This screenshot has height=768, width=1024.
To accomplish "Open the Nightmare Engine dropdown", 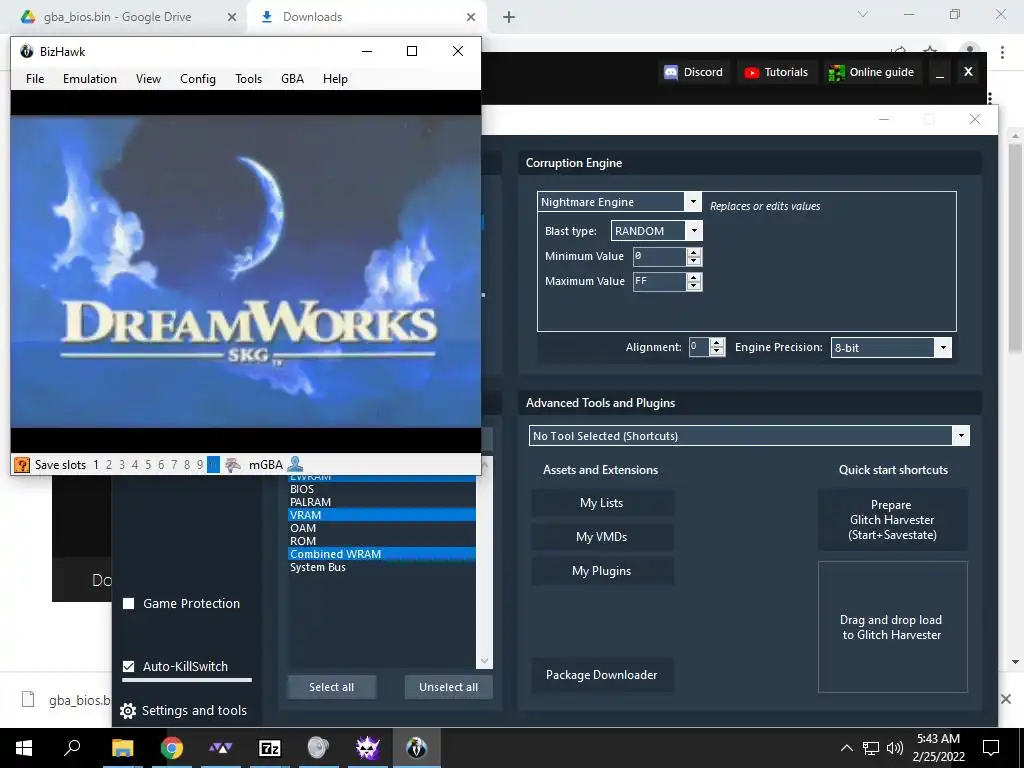I will (694, 202).
